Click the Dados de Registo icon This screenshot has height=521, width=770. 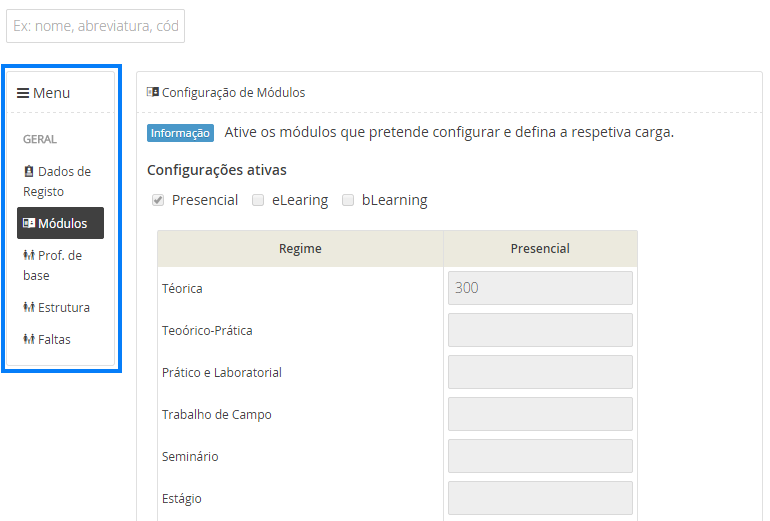click(x=29, y=171)
